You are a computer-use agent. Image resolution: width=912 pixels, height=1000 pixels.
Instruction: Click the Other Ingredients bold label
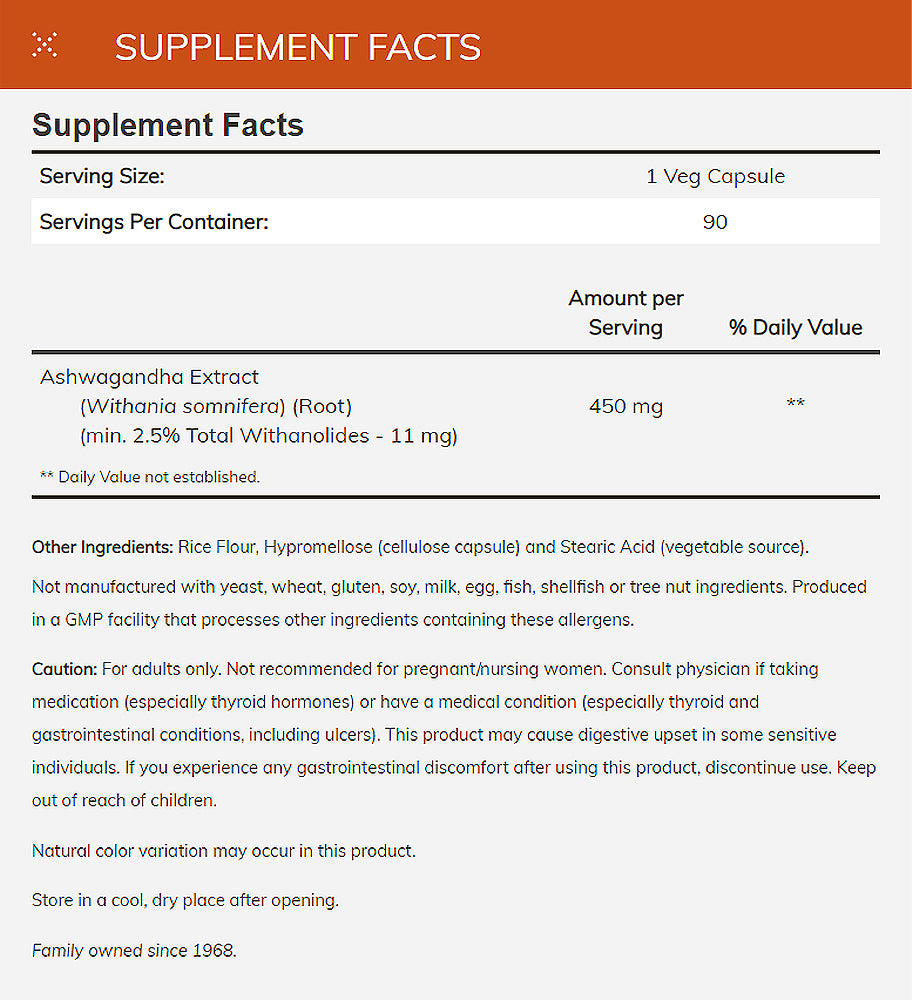click(103, 547)
